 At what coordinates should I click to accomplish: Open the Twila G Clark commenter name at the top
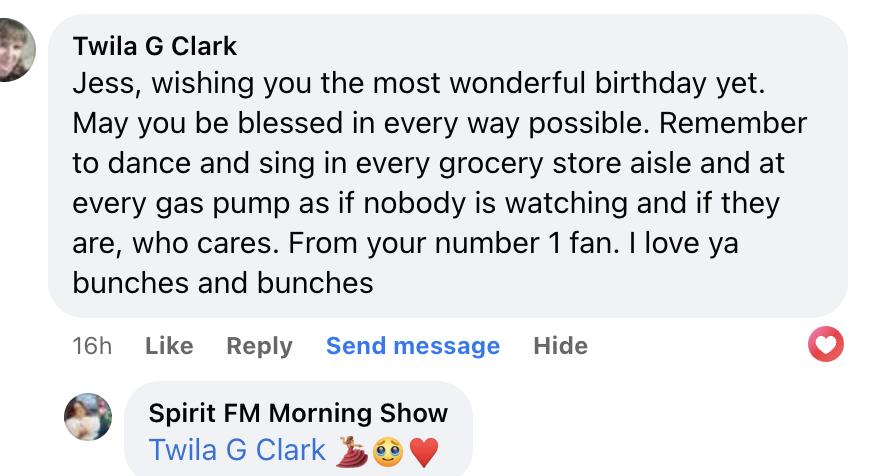155,46
